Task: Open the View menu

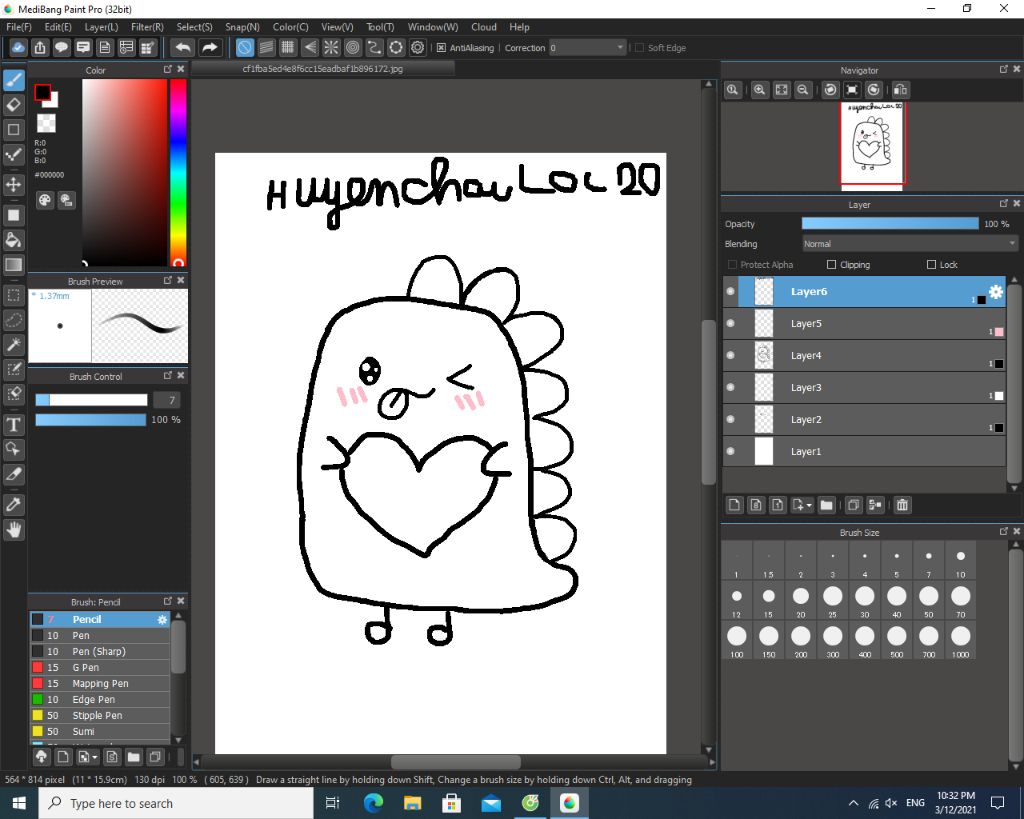Action: pyautogui.click(x=337, y=27)
